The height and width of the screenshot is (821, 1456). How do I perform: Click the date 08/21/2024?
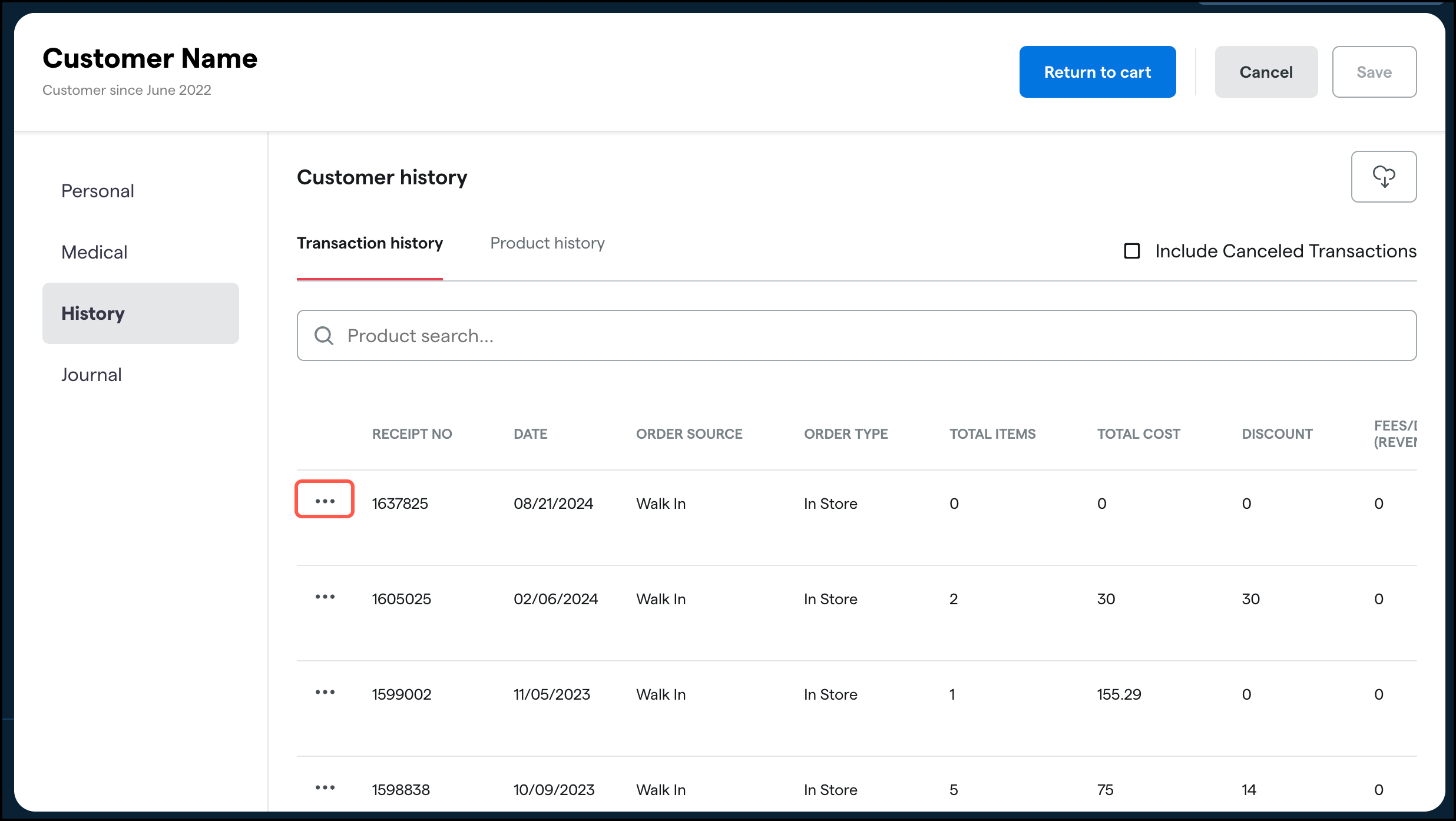[x=553, y=504]
